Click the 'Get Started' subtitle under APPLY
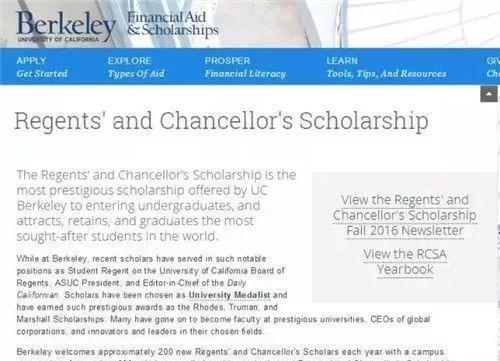The height and width of the screenshot is (361, 500). [42, 73]
